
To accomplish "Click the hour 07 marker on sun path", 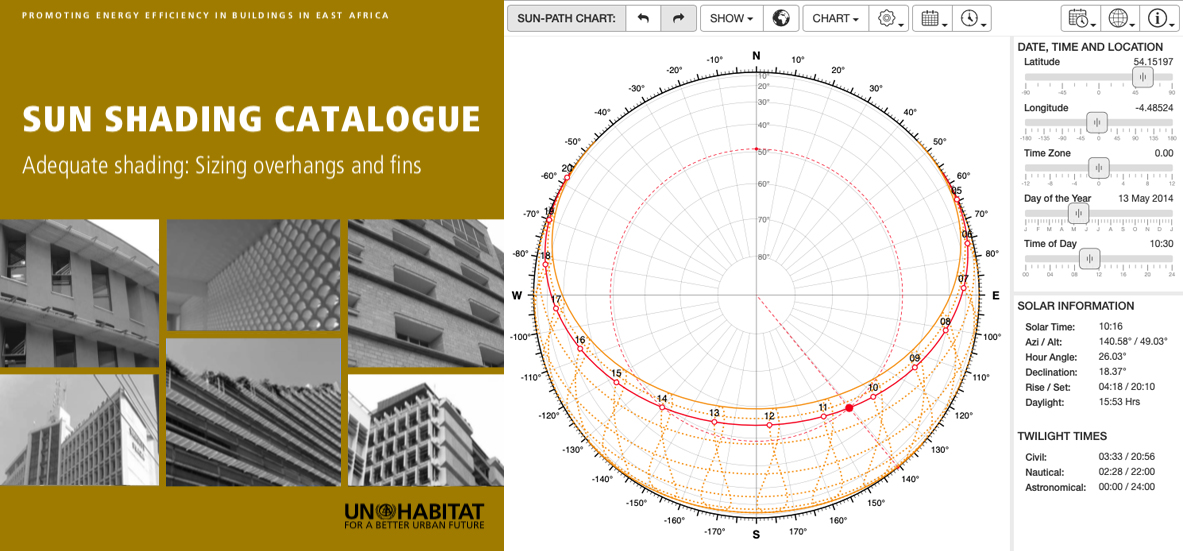I will pyautogui.click(x=963, y=288).
